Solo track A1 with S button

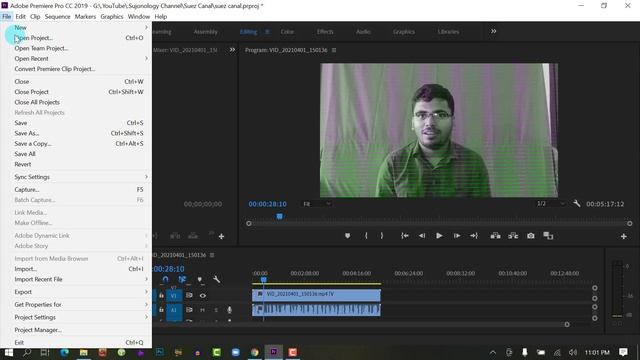point(216,310)
